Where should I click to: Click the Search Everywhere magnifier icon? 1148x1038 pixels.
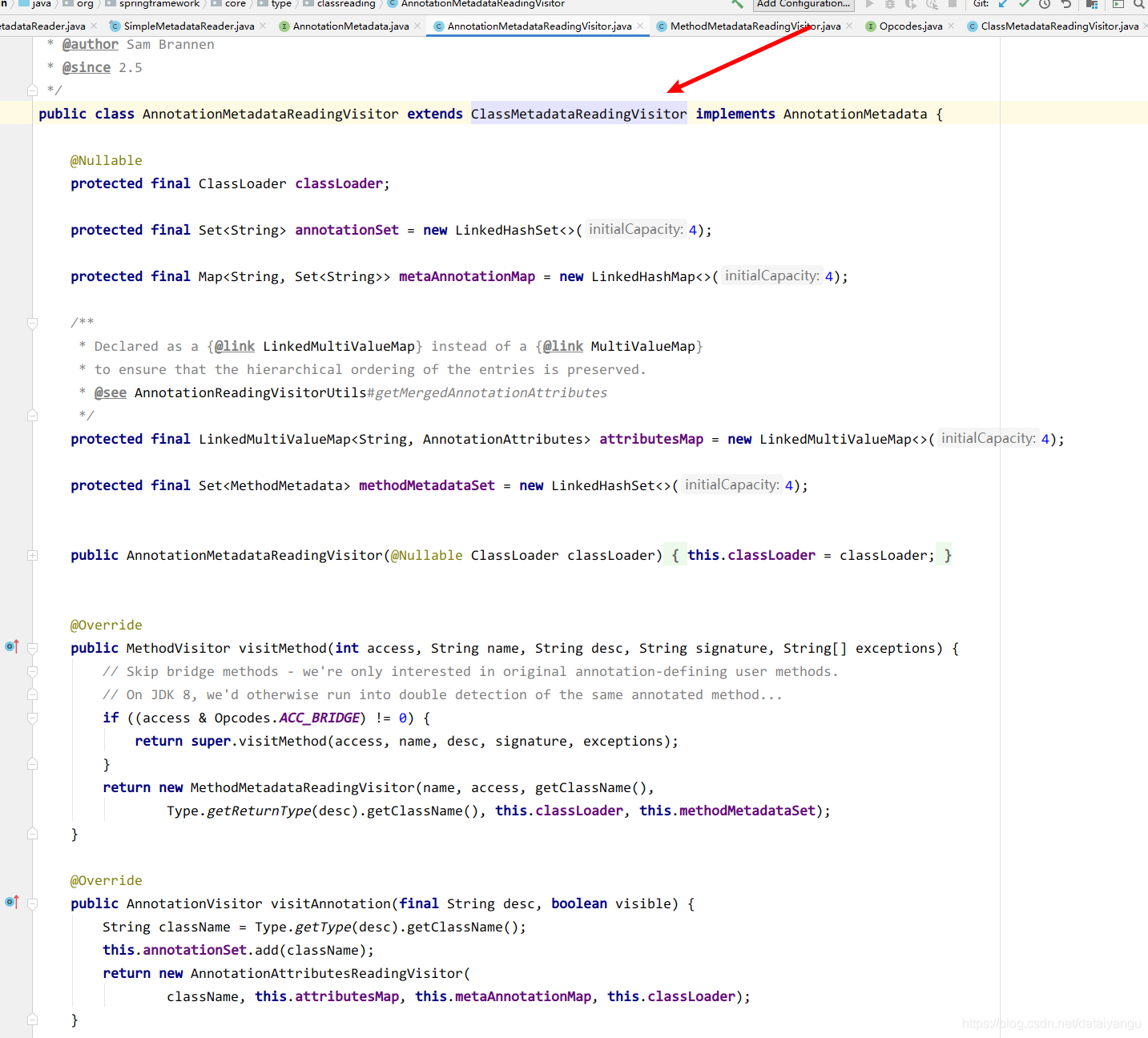coord(1138,4)
